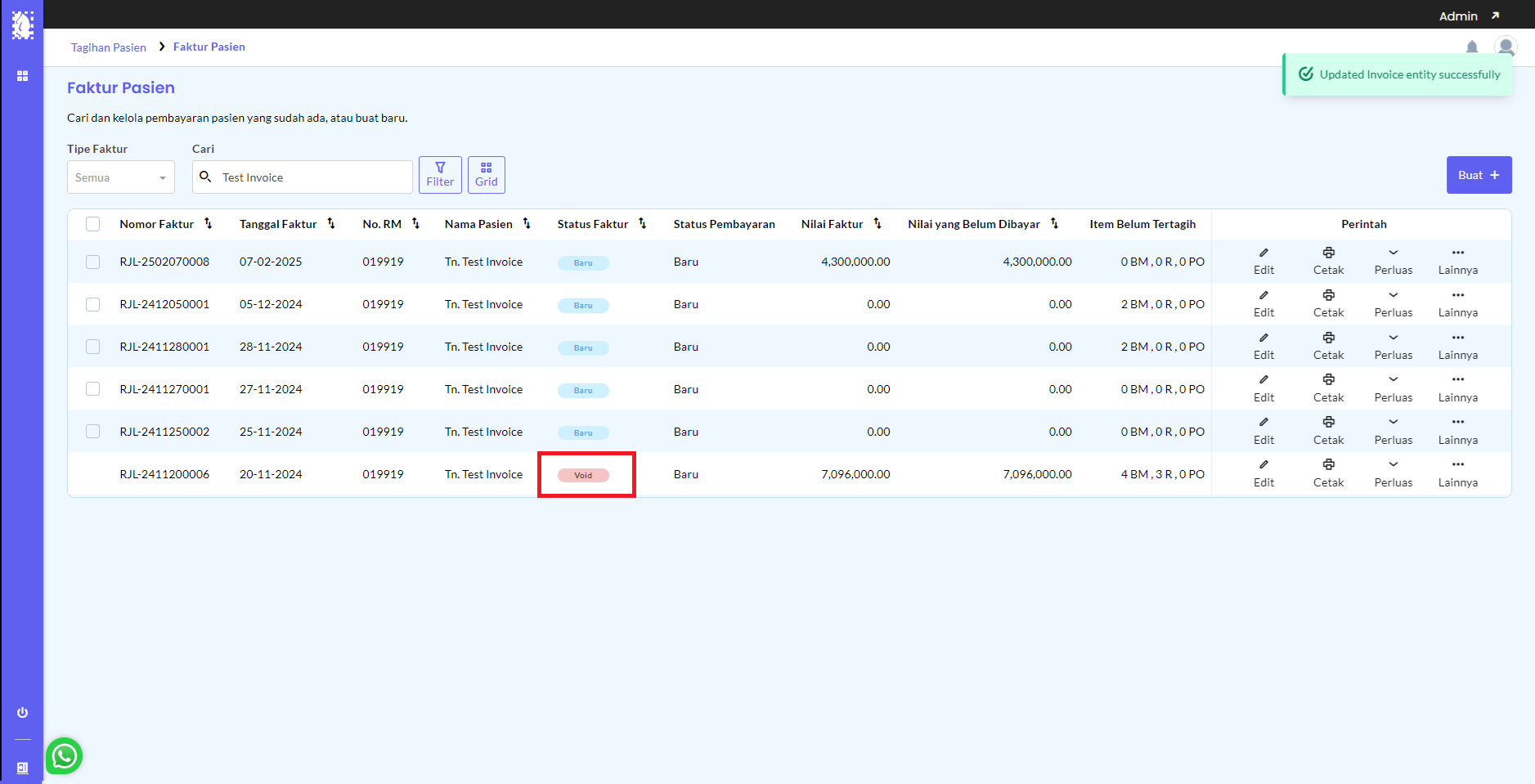1535x784 pixels.
Task: Expand row RJL-2411250002 with Perluas
Action: (x=1394, y=432)
